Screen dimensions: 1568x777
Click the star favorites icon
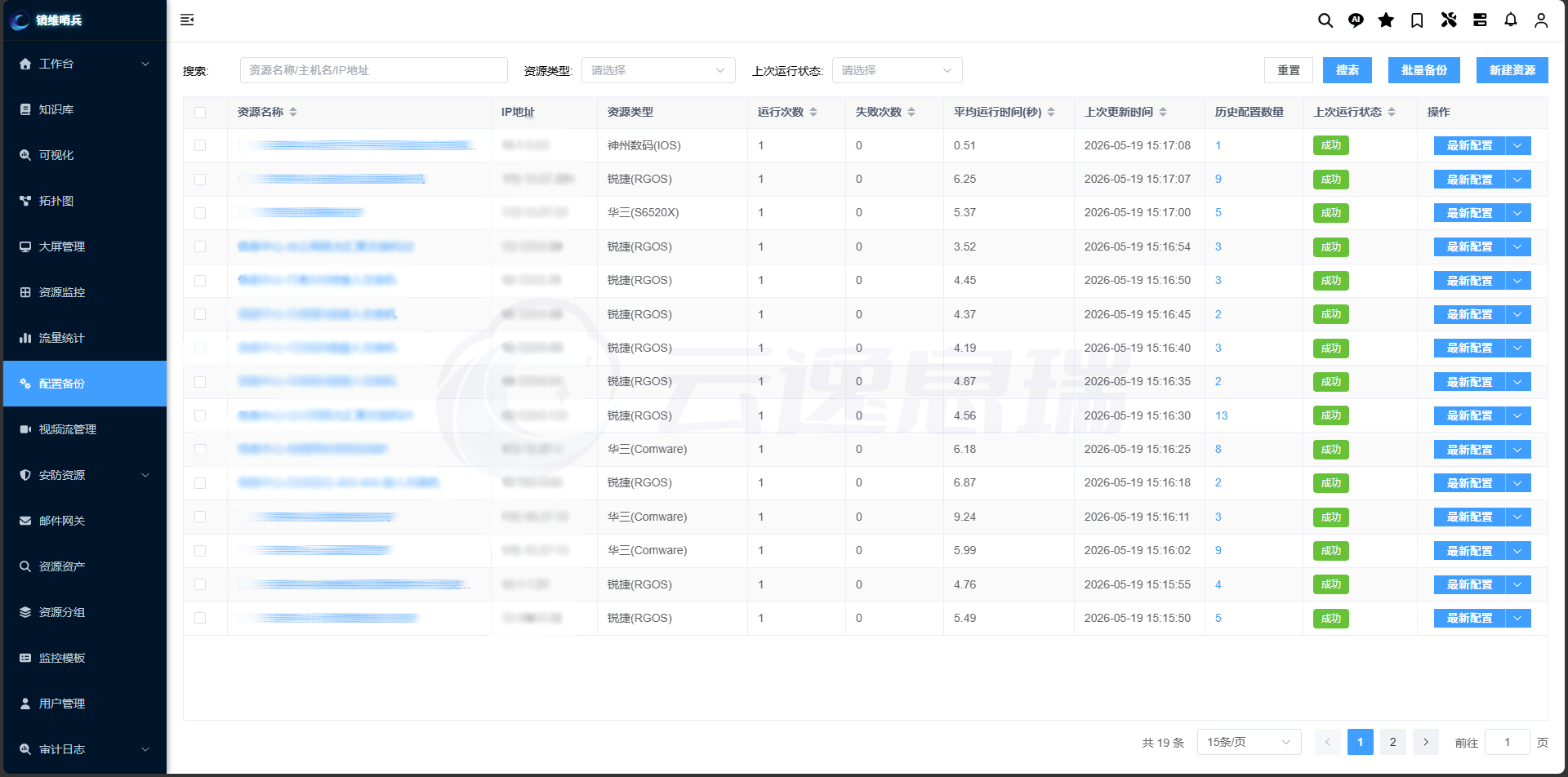click(x=1386, y=20)
